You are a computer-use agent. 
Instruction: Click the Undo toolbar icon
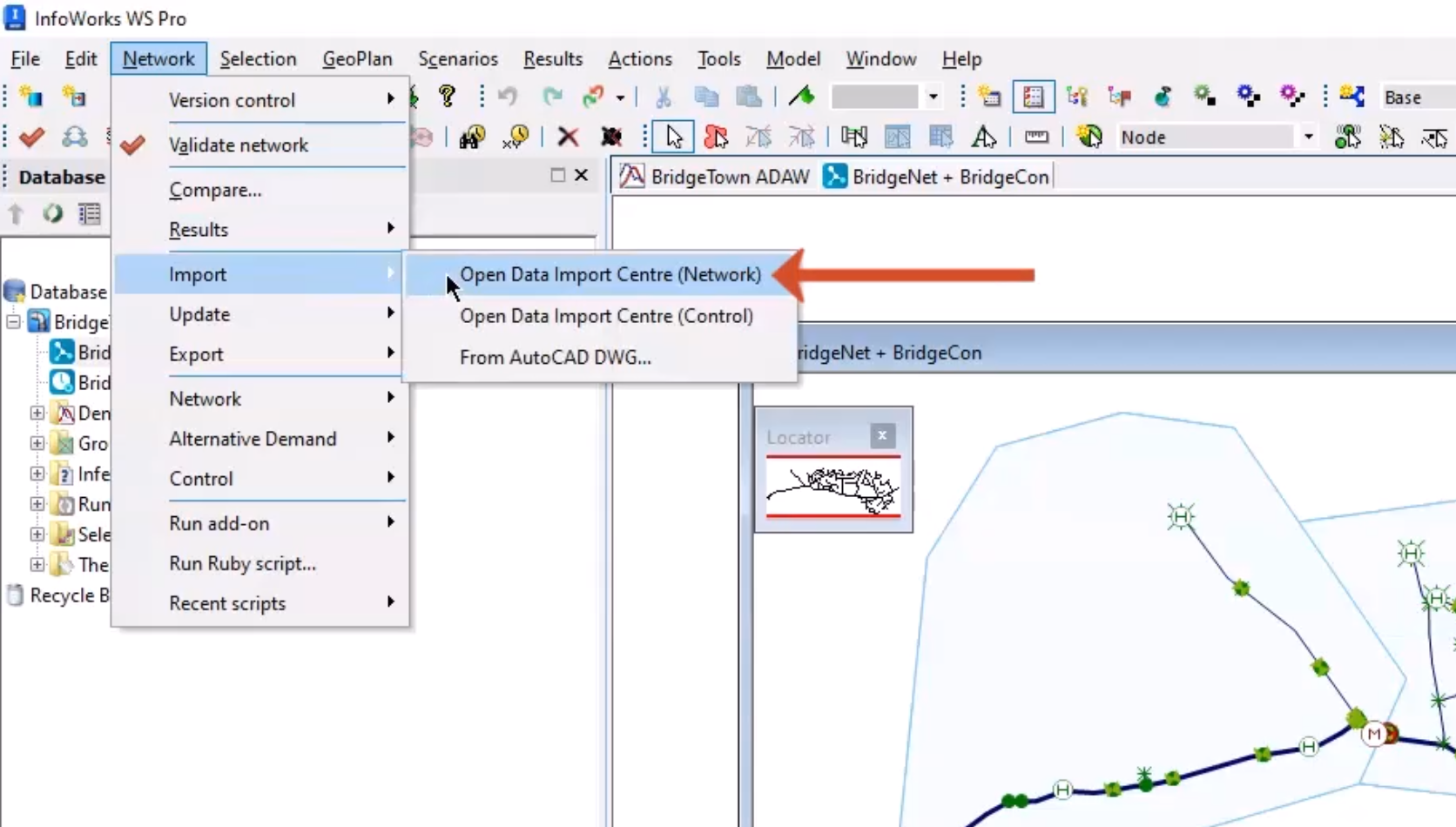pos(508,96)
